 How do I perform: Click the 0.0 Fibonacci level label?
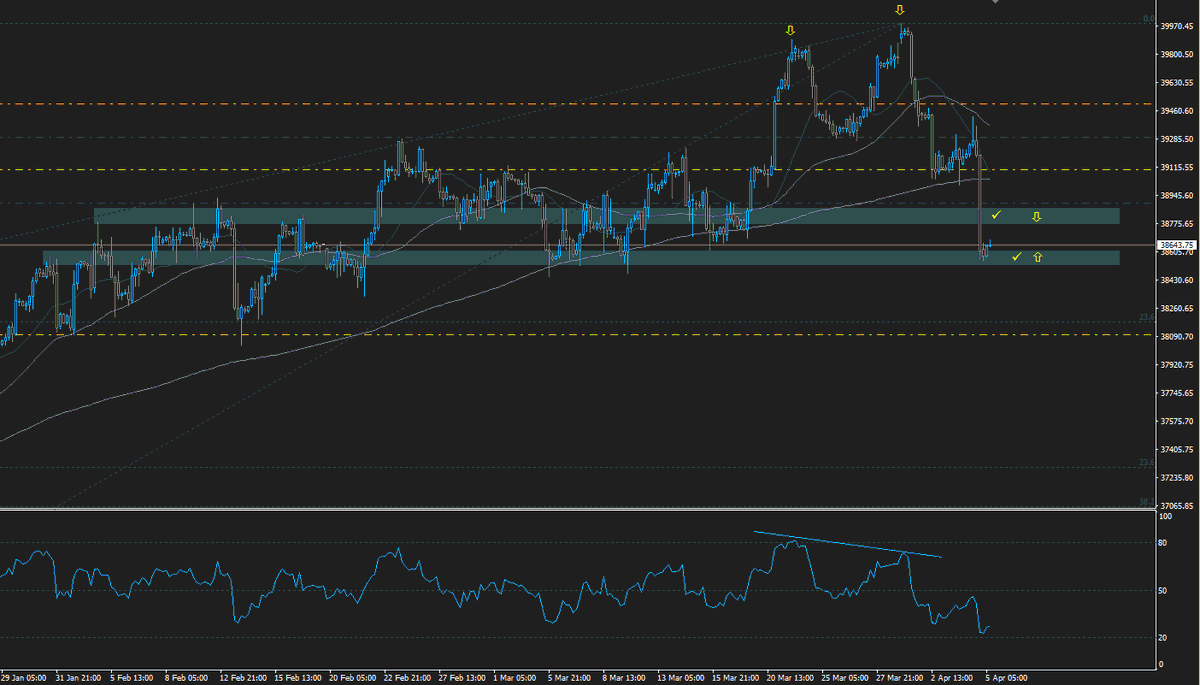[x=1149, y=19]
